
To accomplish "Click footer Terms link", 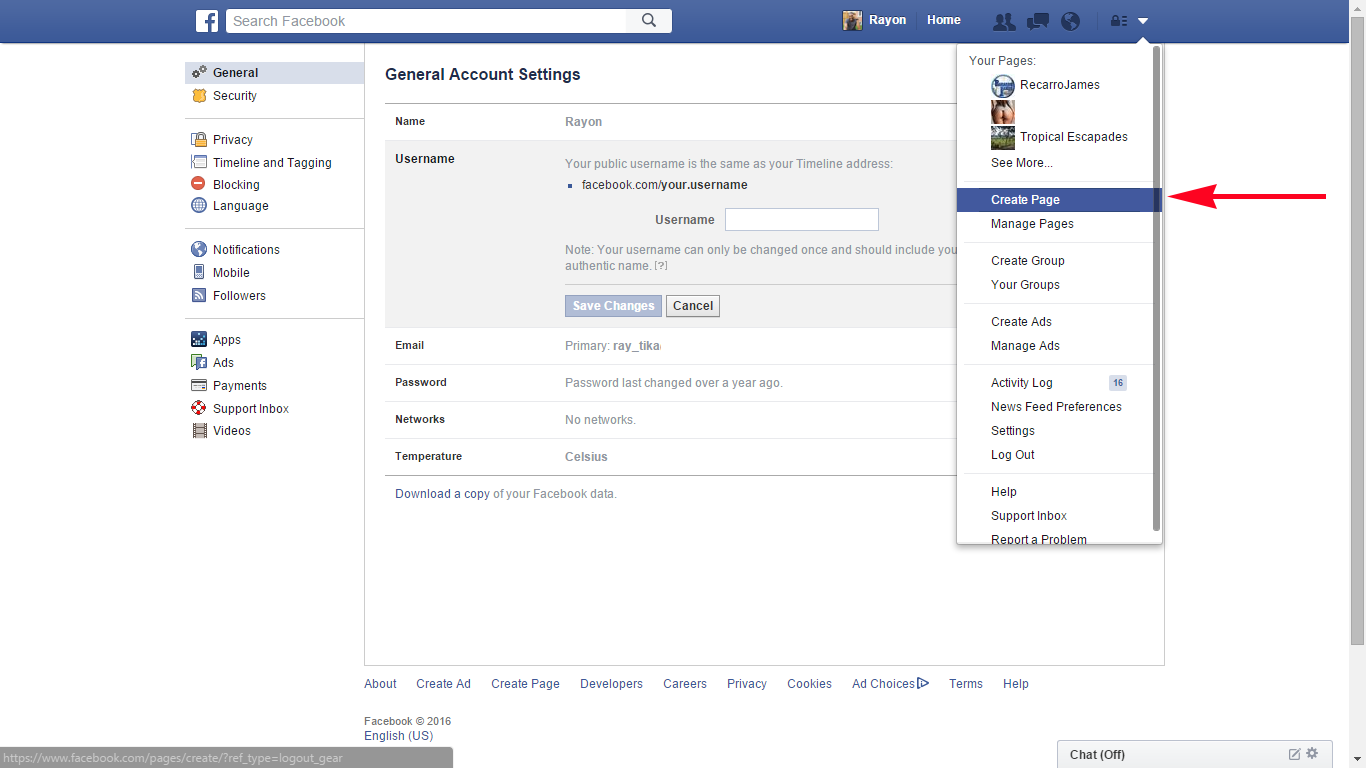I will pos(966,684).
